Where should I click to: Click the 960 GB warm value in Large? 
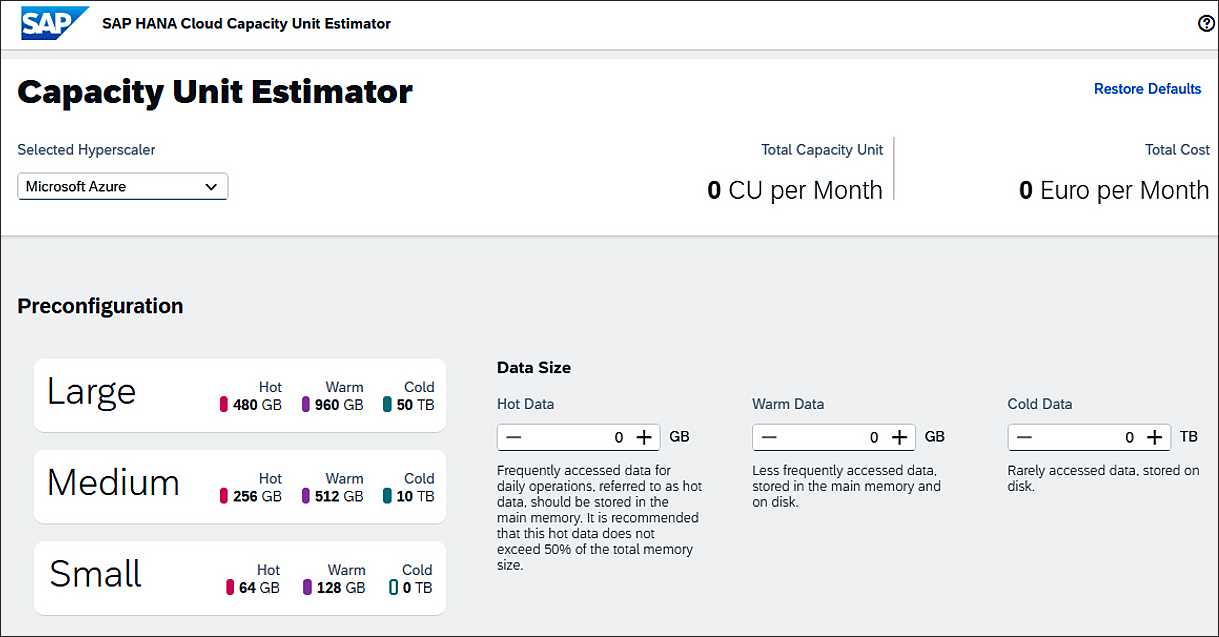pos(340,405)
